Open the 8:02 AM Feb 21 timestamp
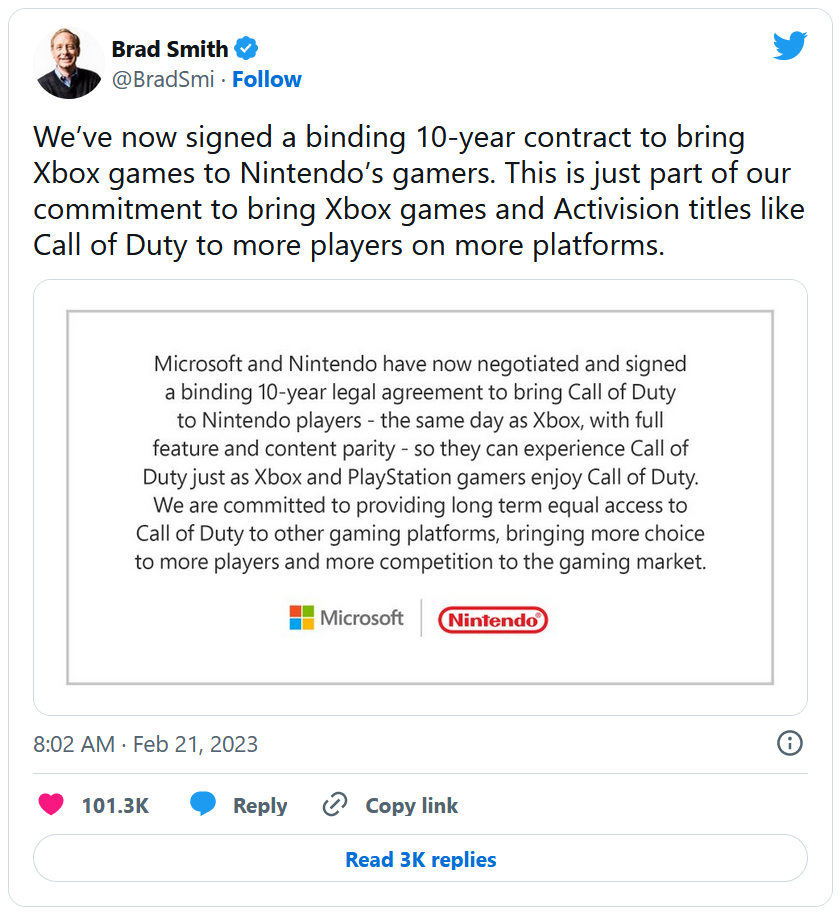Viewport: 840px width, 917px height. (x=146, y=744)
